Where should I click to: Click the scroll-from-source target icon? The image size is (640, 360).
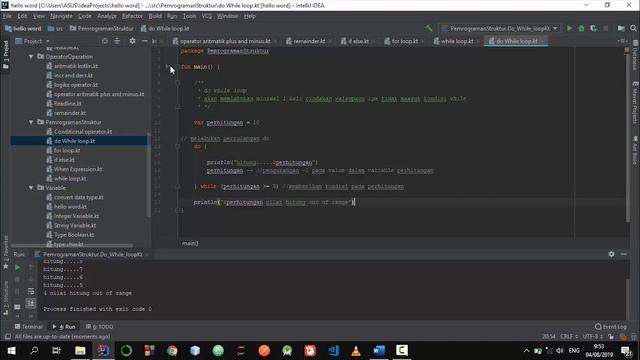tap(105, 41)
